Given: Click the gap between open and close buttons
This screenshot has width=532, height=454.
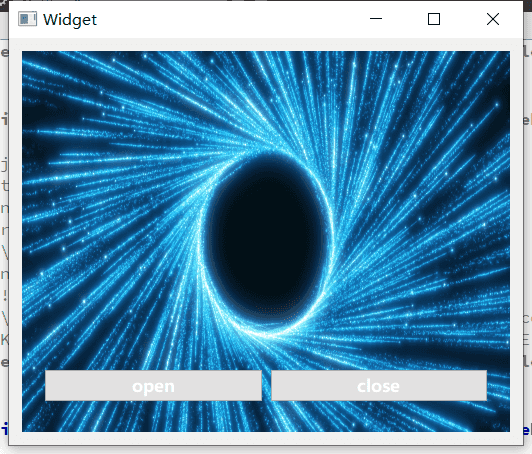Looking at the screenshot, I should pyautogui.click(x=267, y=385).
